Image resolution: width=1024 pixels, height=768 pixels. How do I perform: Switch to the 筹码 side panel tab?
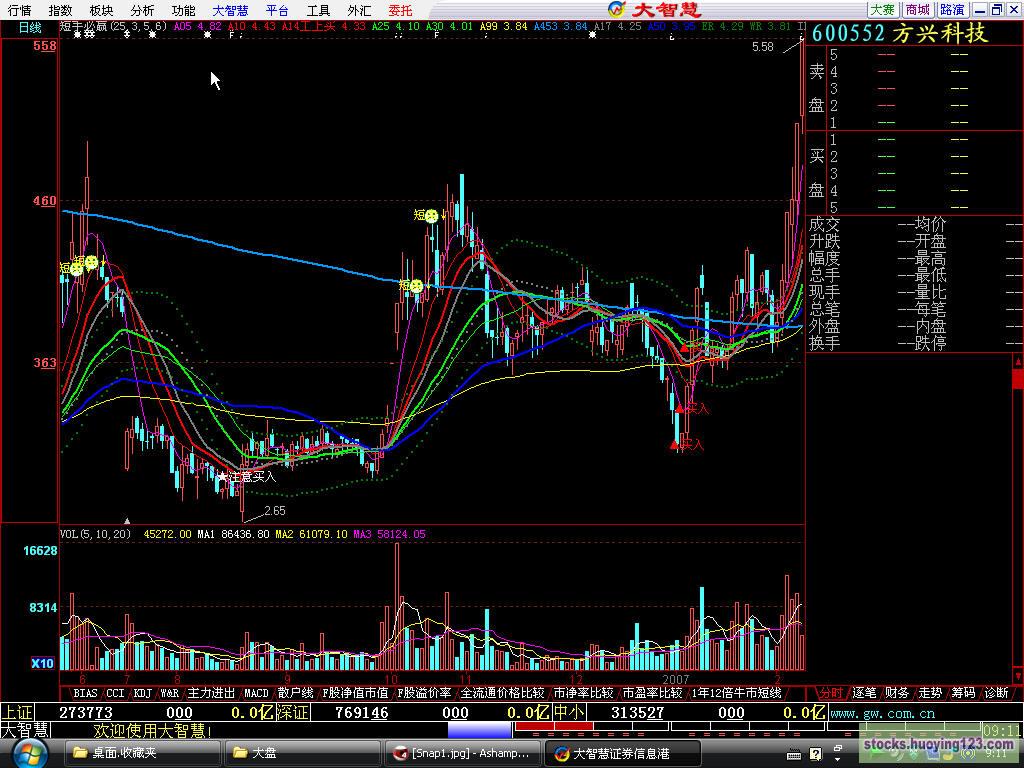tap(963, 693)
